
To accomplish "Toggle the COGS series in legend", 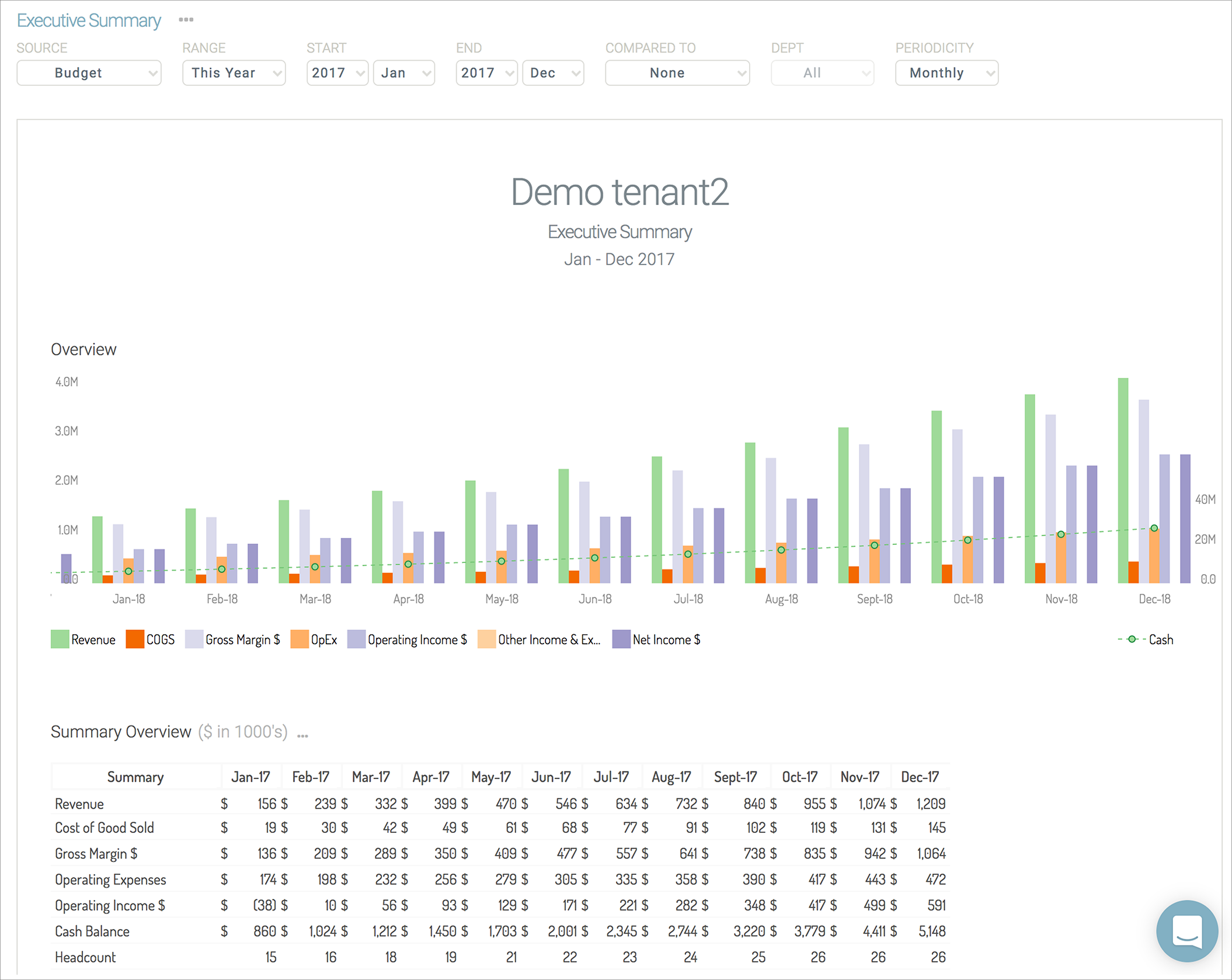I will coord(150,640).
